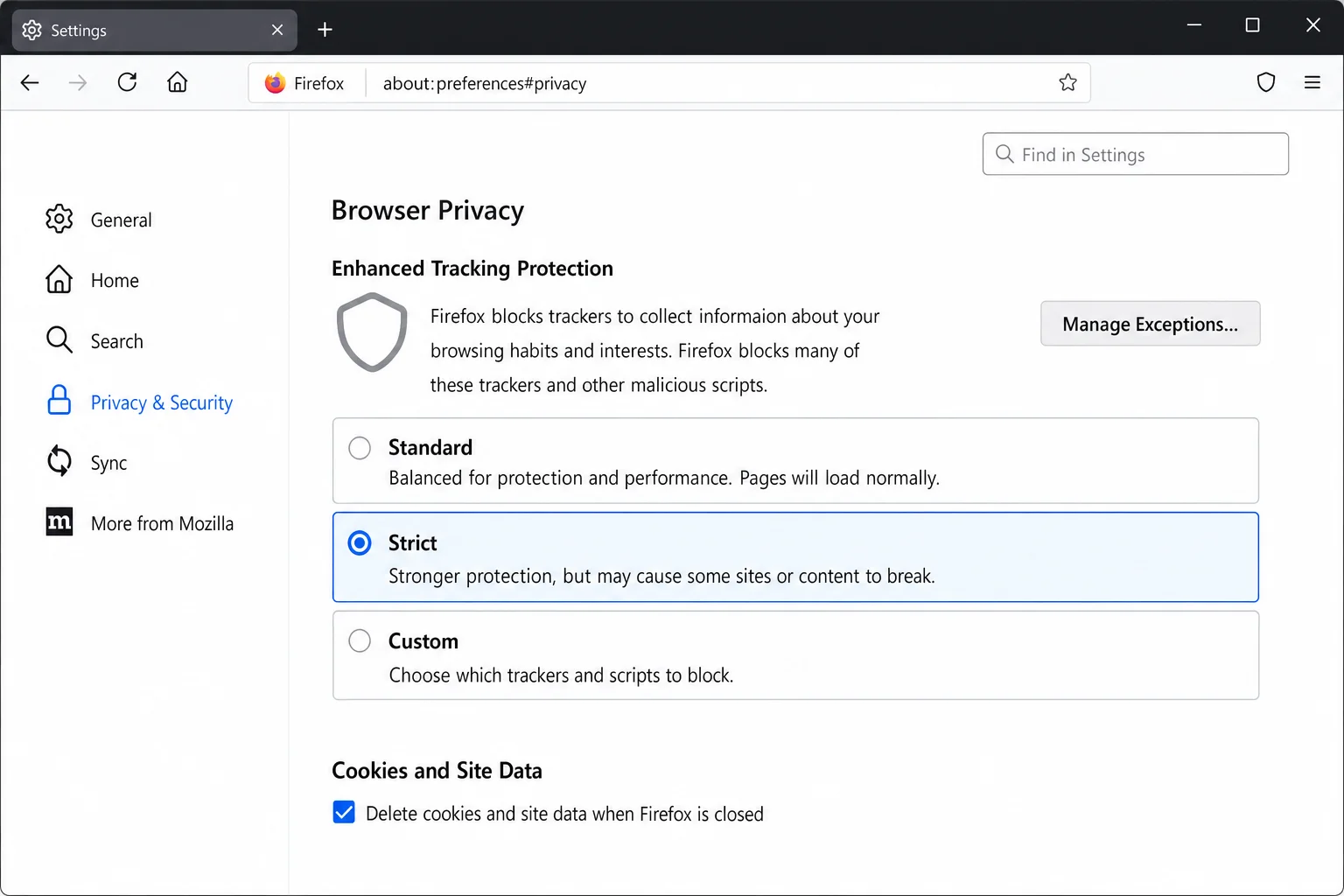Click the Search magnifier icon in the sidebar
This screenshot has width=1344, height=896.
pos(59,339)
